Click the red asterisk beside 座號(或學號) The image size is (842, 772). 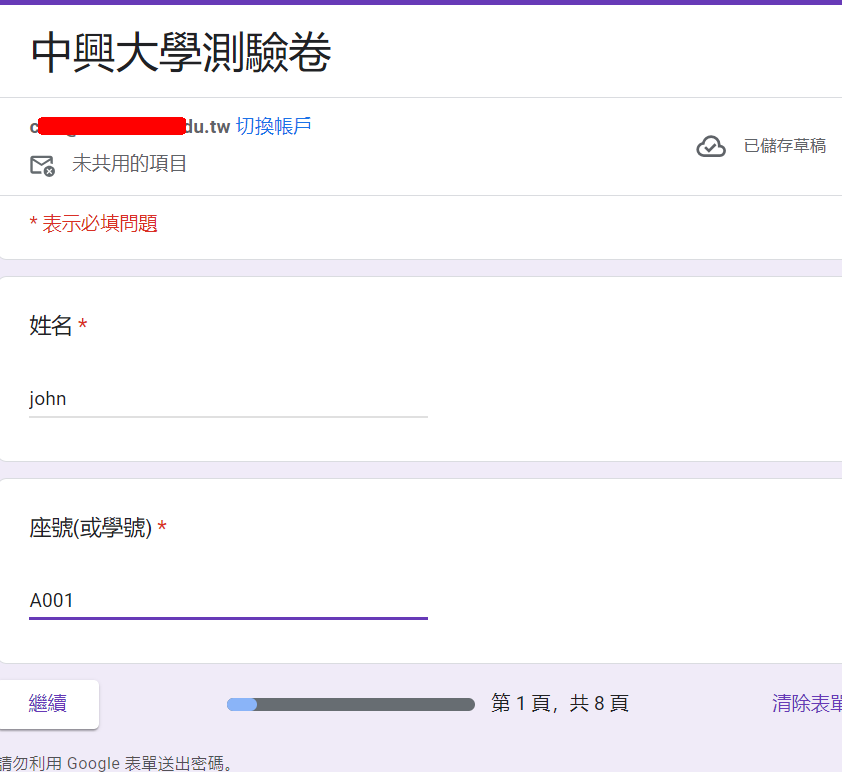click(x=162, y=528)
